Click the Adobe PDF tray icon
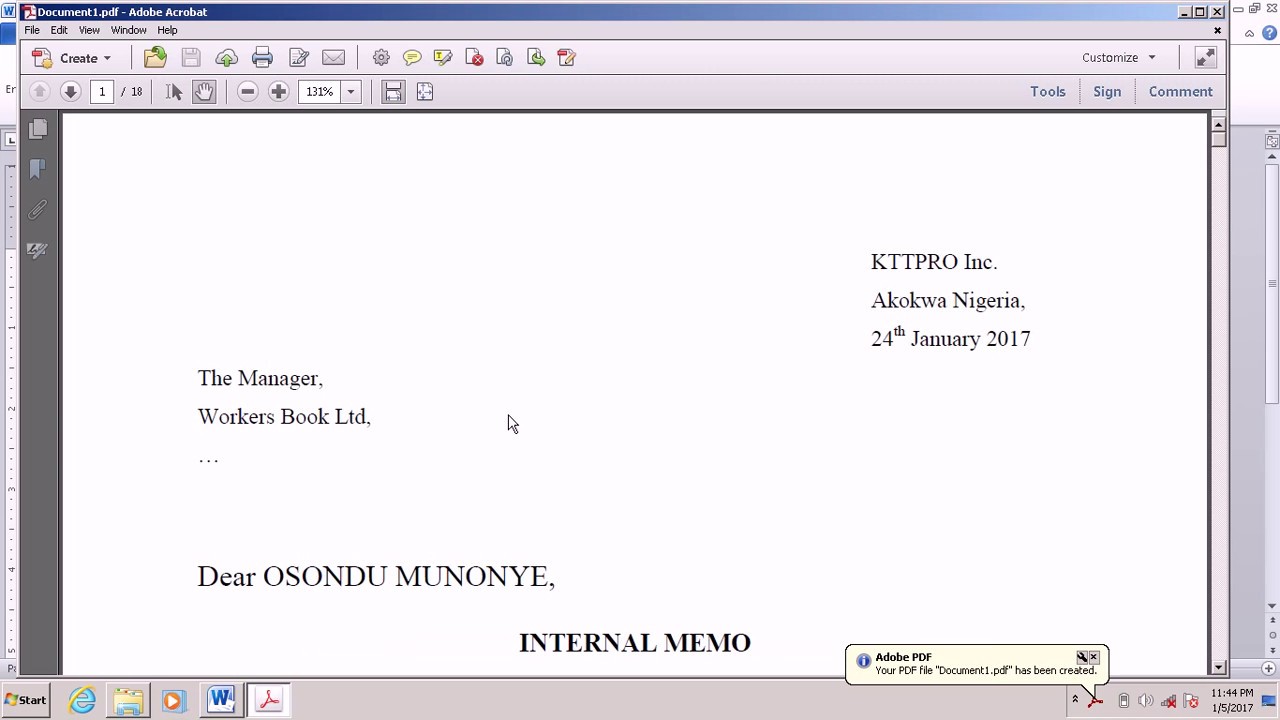This screenshot has width=1280, height=720. pyautogui.click(x=1097, y=701)
